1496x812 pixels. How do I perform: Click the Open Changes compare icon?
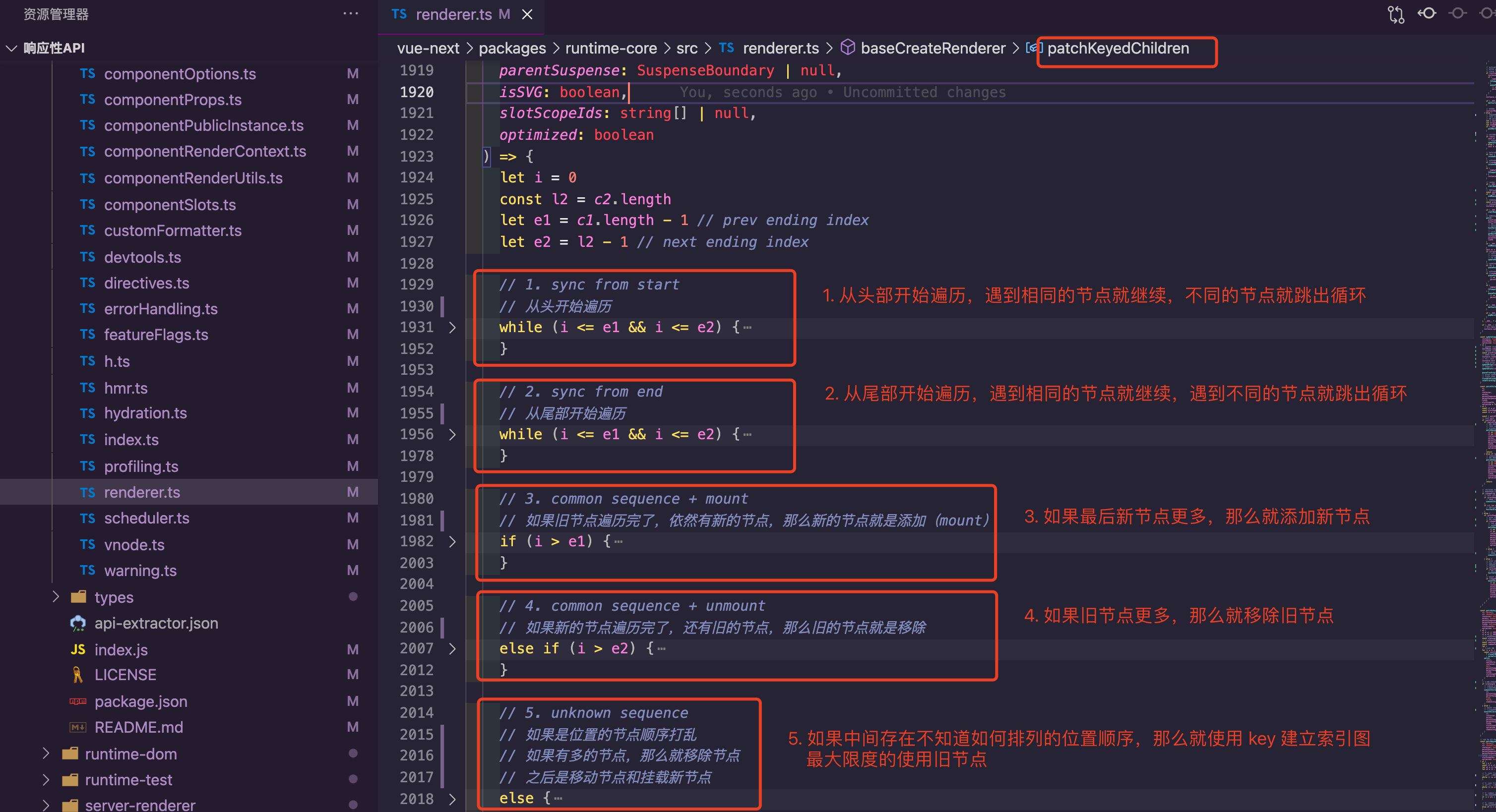(1395, 14)
